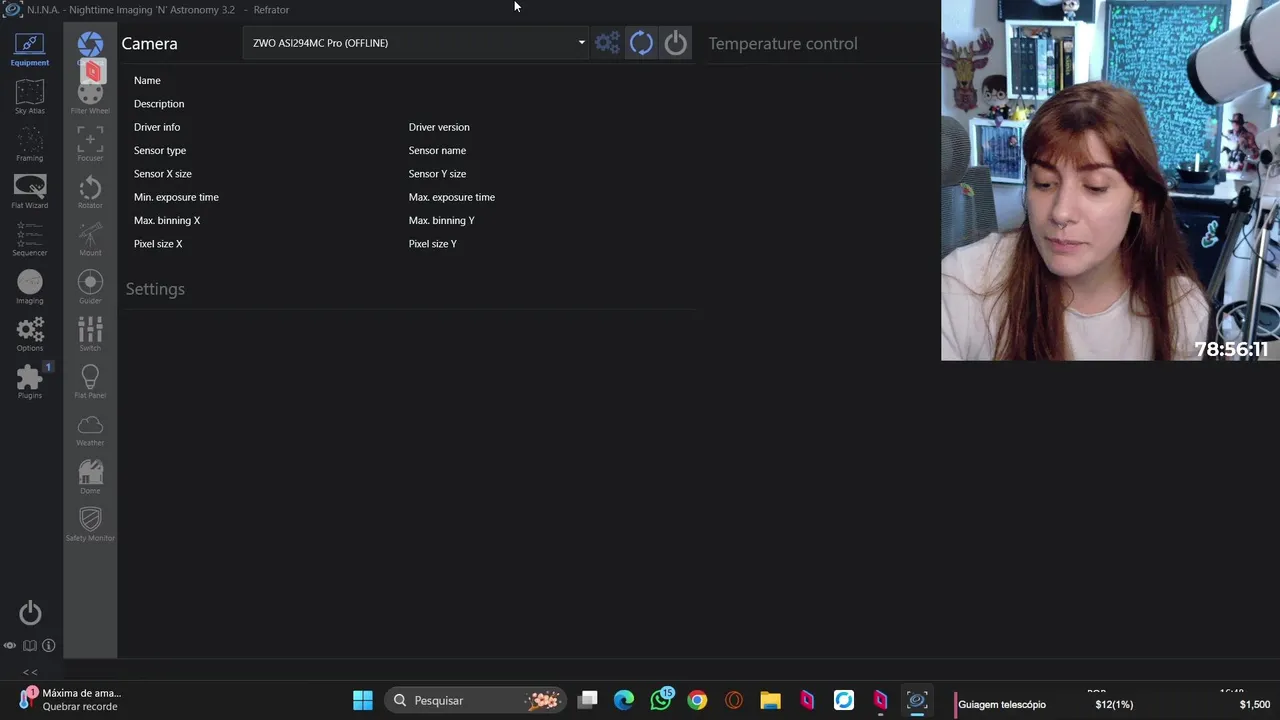The width and height of the screenshot is (1280, 720).
Task: Select the Filter Wheel equipment tab
Action: click(90, 97)
